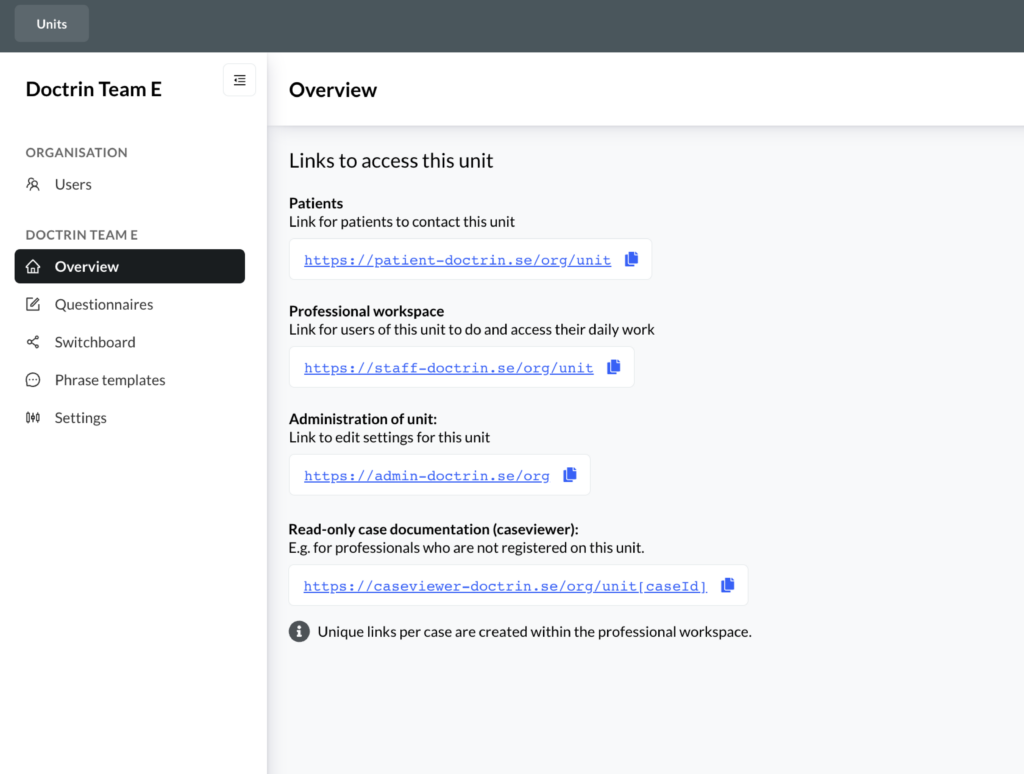Click the Questionnaires edit icon
This screenshot has height=774, width=1024.
pyautogui.click(x=33, y=304)
